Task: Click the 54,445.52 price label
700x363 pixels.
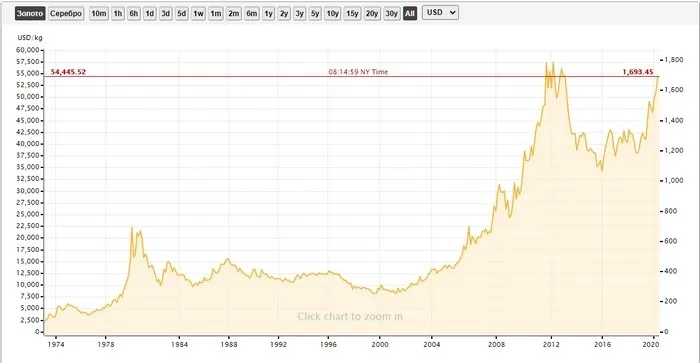Action: [x=68, y=72]
